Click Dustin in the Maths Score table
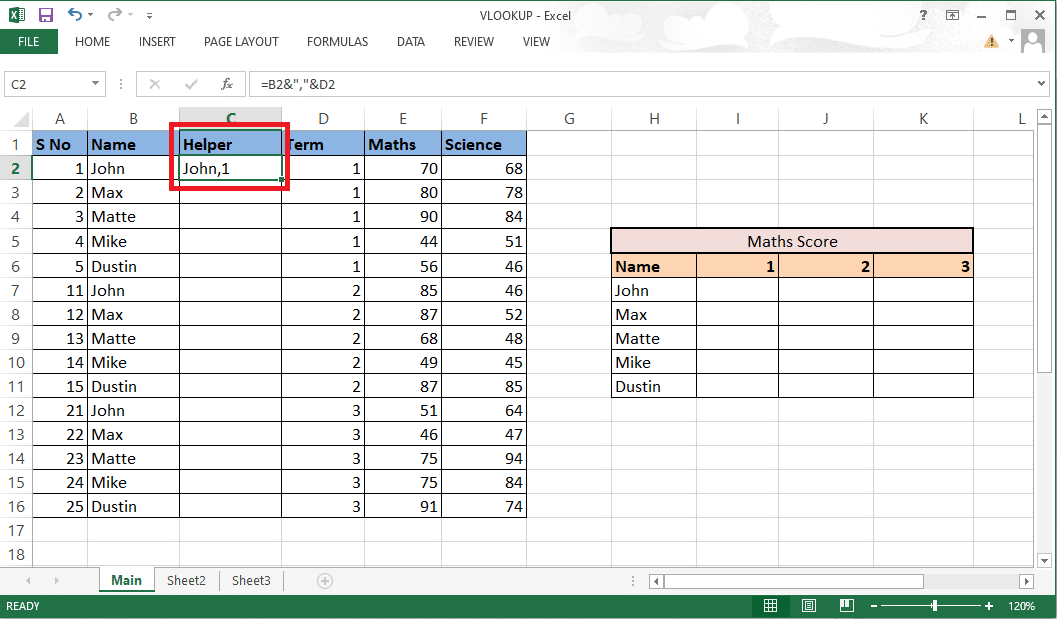The width and height of the screenshot is (1057, 619). [x=654, y=386]
